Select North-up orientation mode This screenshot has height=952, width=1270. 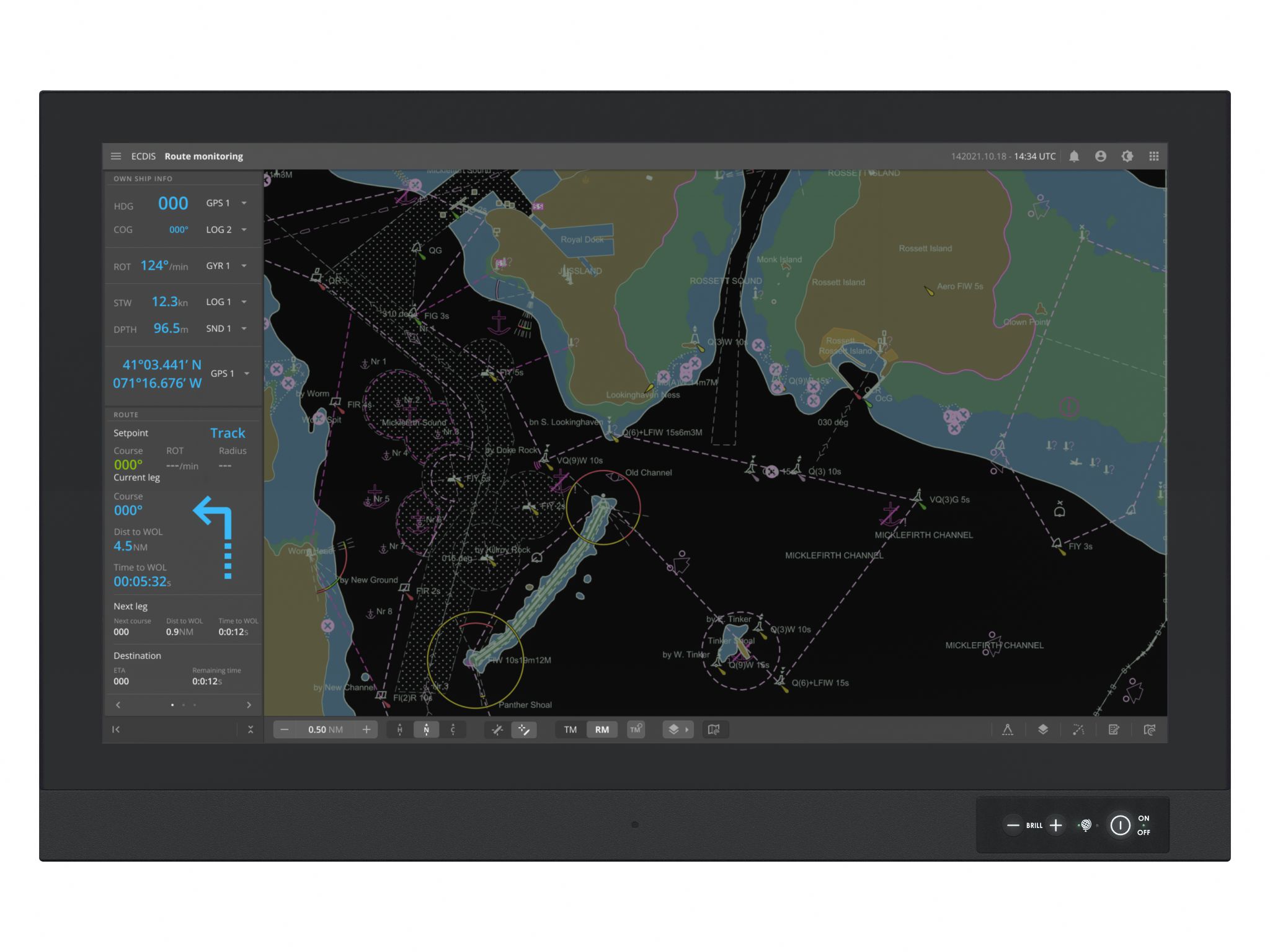[x=426, y=729]
